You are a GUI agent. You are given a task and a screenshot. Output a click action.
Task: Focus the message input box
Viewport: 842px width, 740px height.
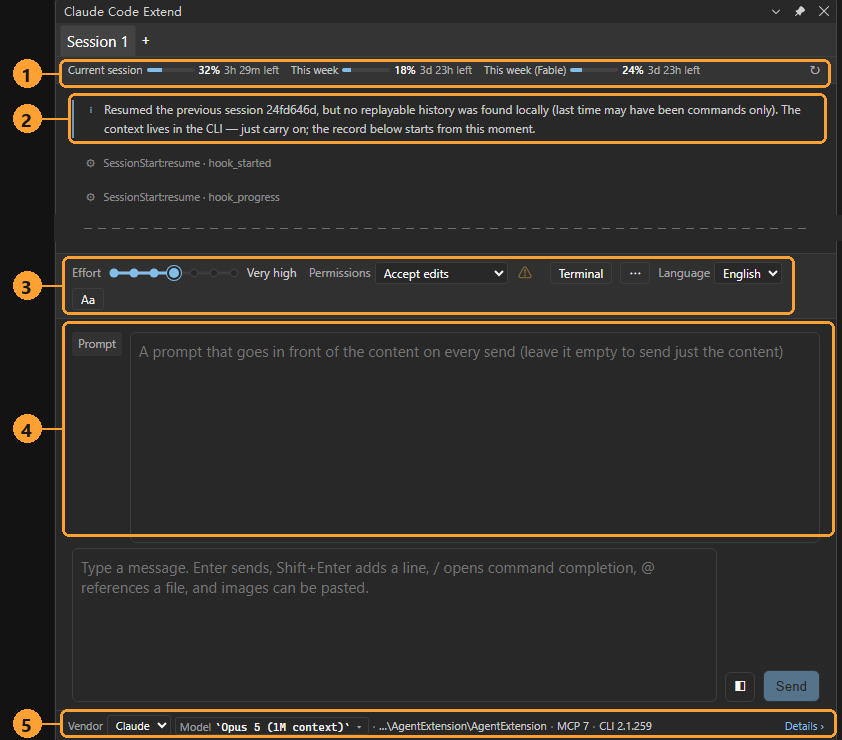[394, 625]
